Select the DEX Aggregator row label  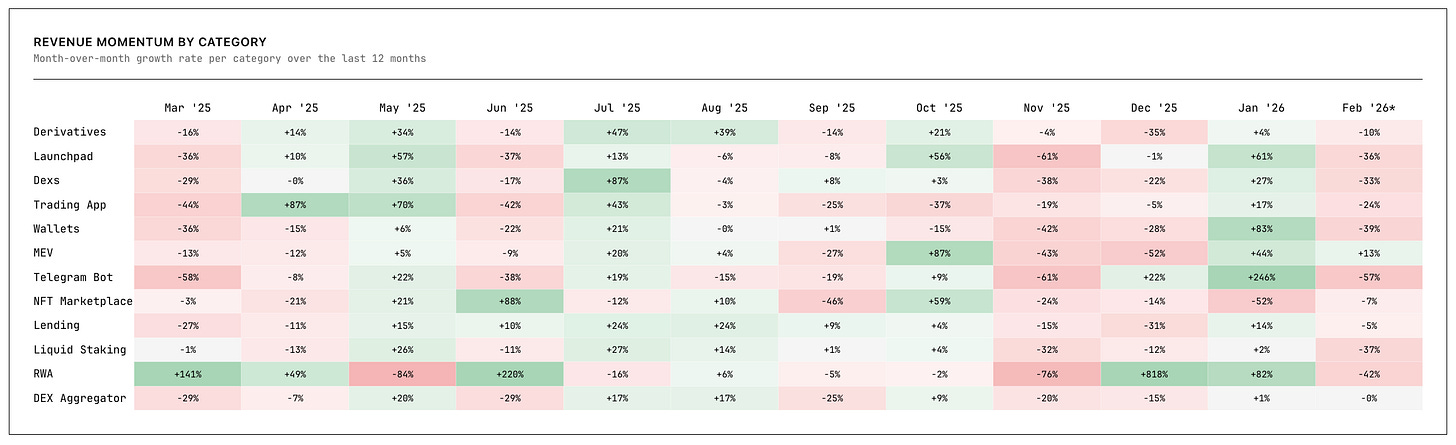80,398
